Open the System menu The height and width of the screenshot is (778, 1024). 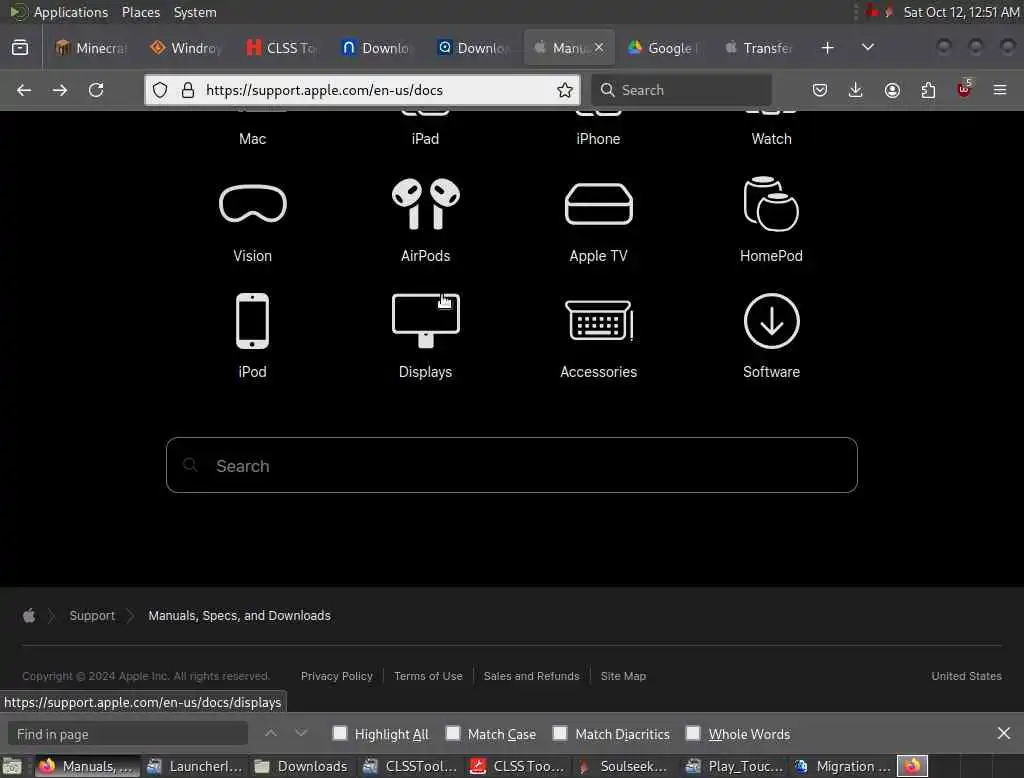point(195,12)
